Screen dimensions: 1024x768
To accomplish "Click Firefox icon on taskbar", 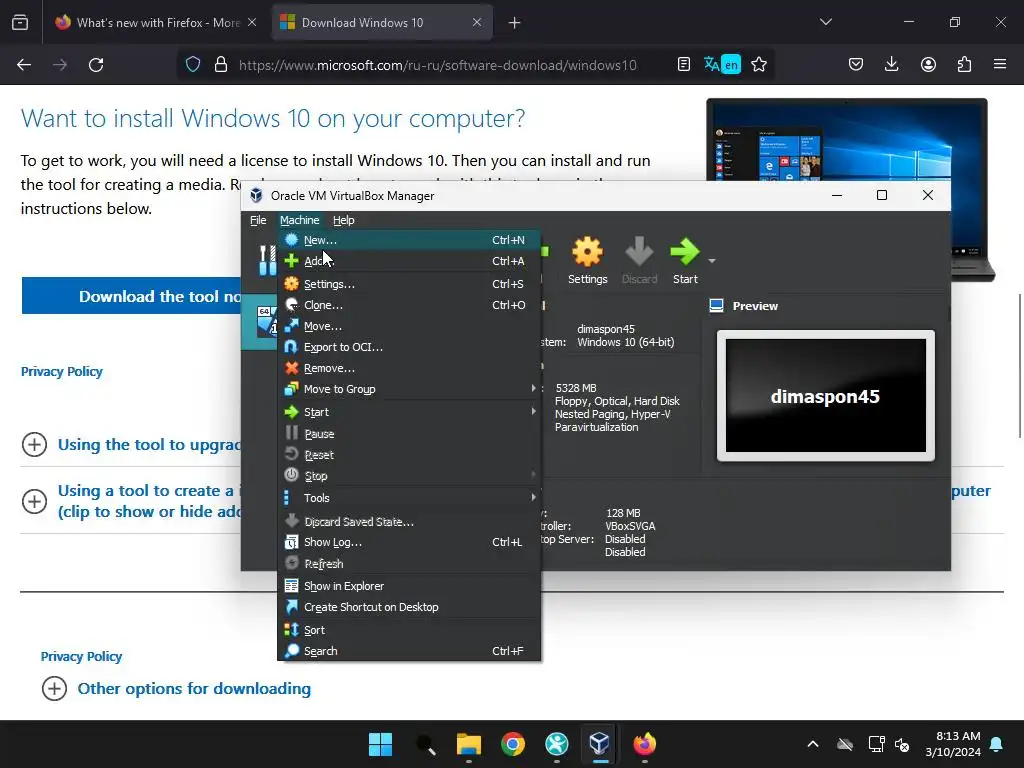I will tap(645, 744).
